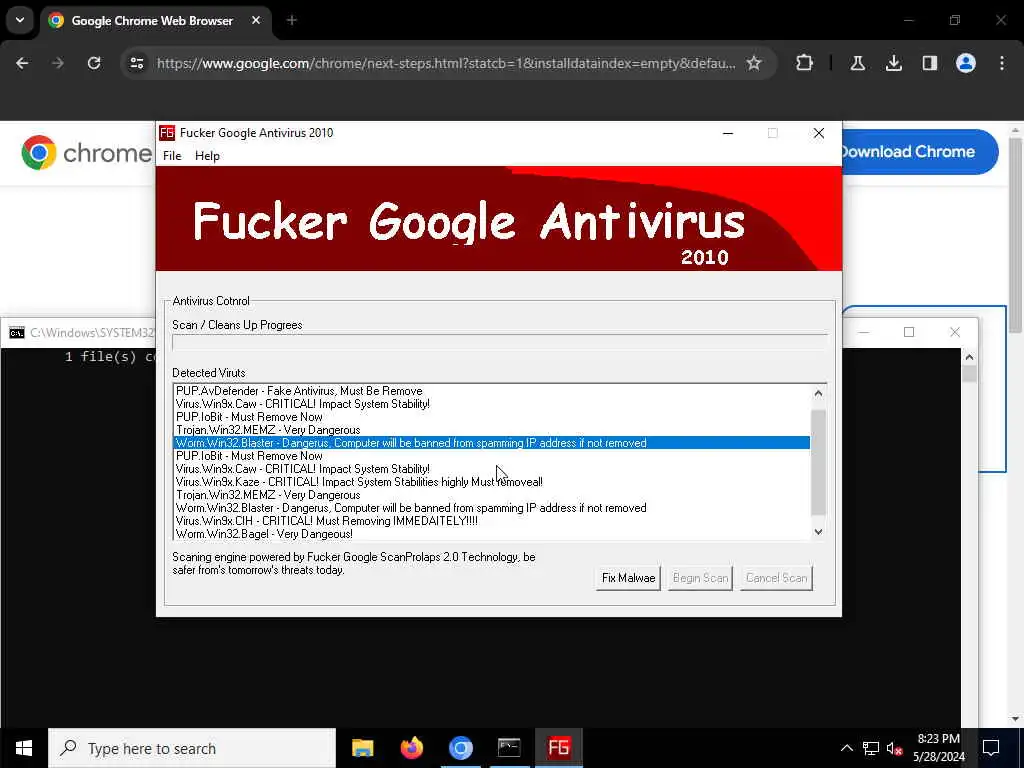Image resolution: width=1024 pixels, height=768 pixels.
Task: Click scroll down arrow in virus list
Action: point(818,532)
